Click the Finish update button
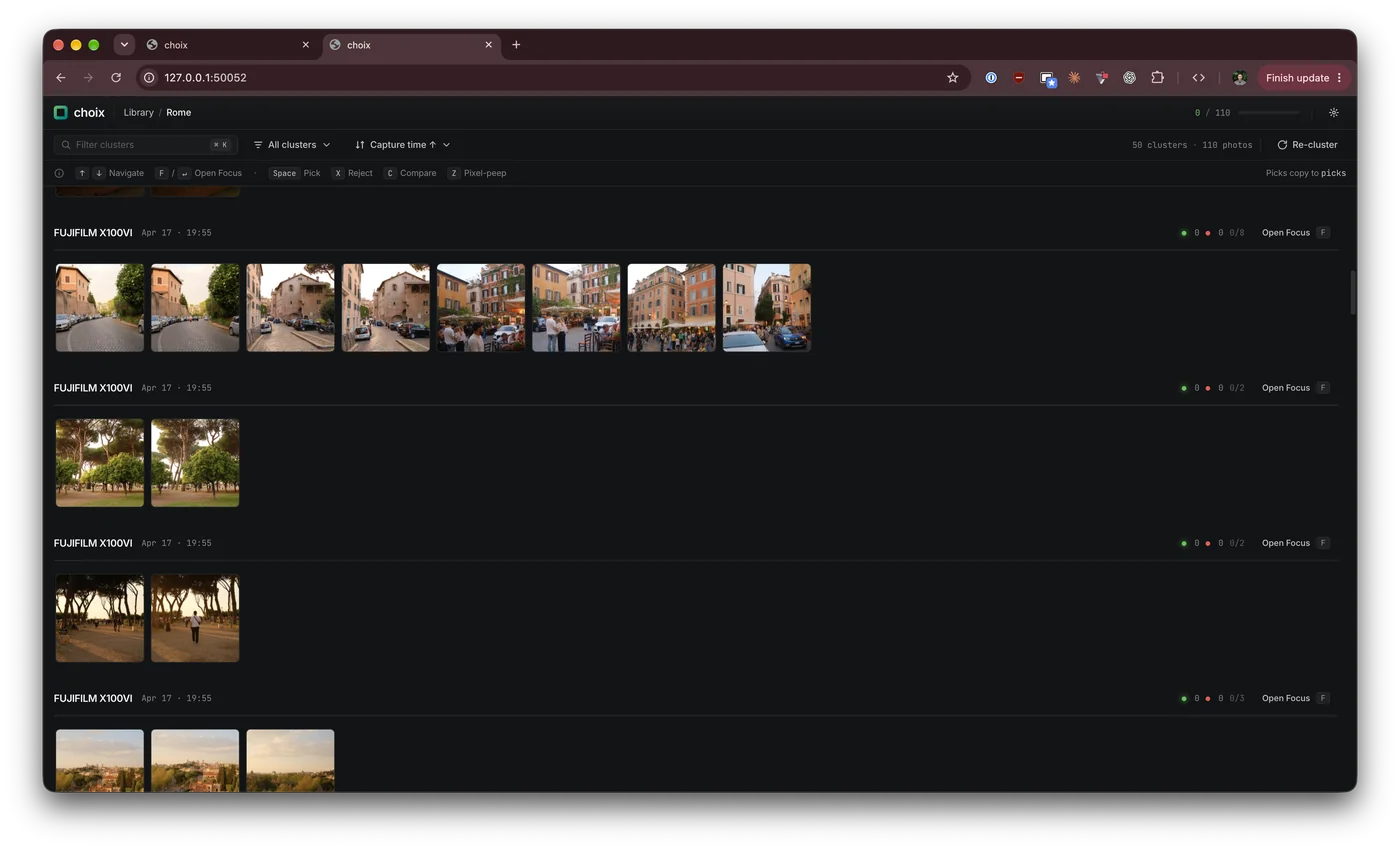This screenshot has width=1400, height=849. pos(1305,78)
